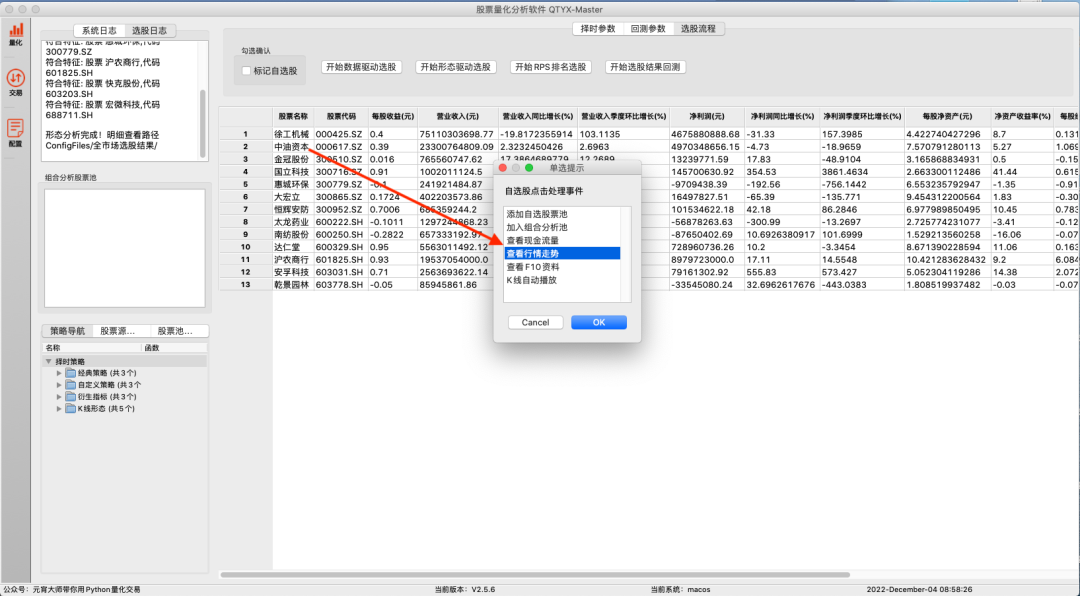Click the 净利润(元) column header

coord(707,116)
